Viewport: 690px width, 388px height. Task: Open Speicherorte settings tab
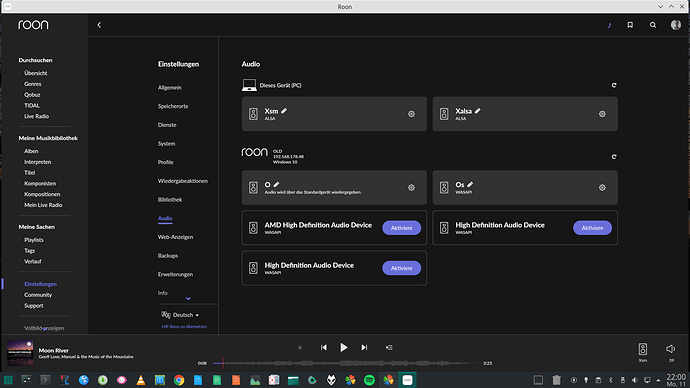(x=173, y=106)
